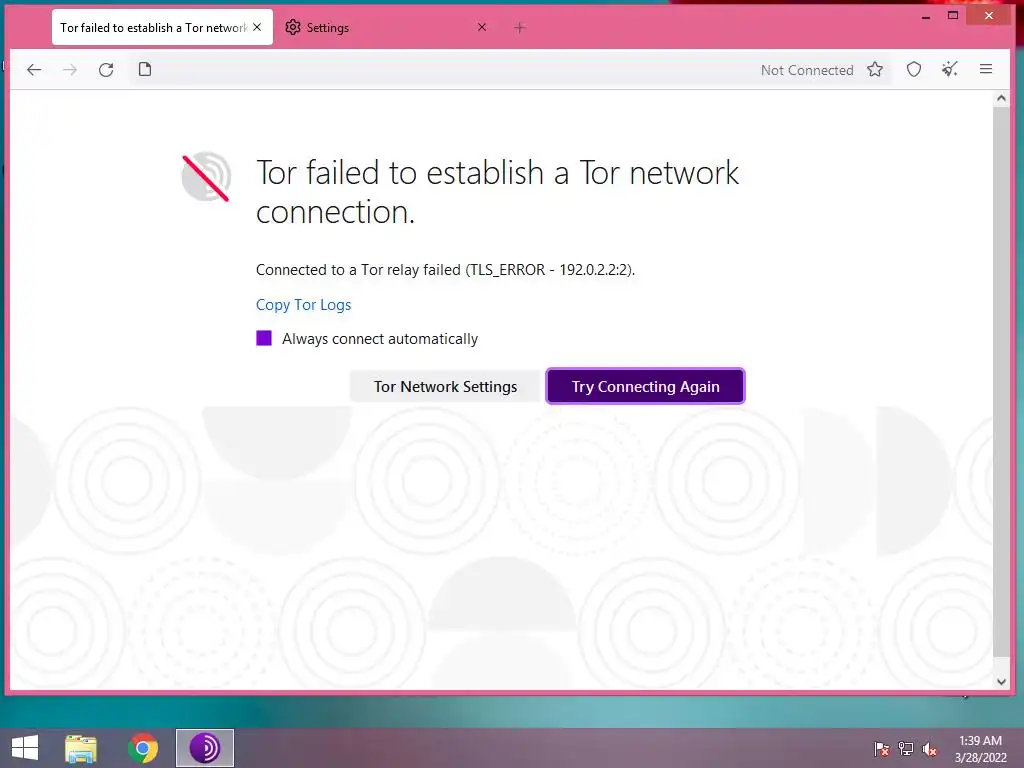
Task: Click the Not Connected address bar text
Action: pyautogui.click(x=807, y=71)
